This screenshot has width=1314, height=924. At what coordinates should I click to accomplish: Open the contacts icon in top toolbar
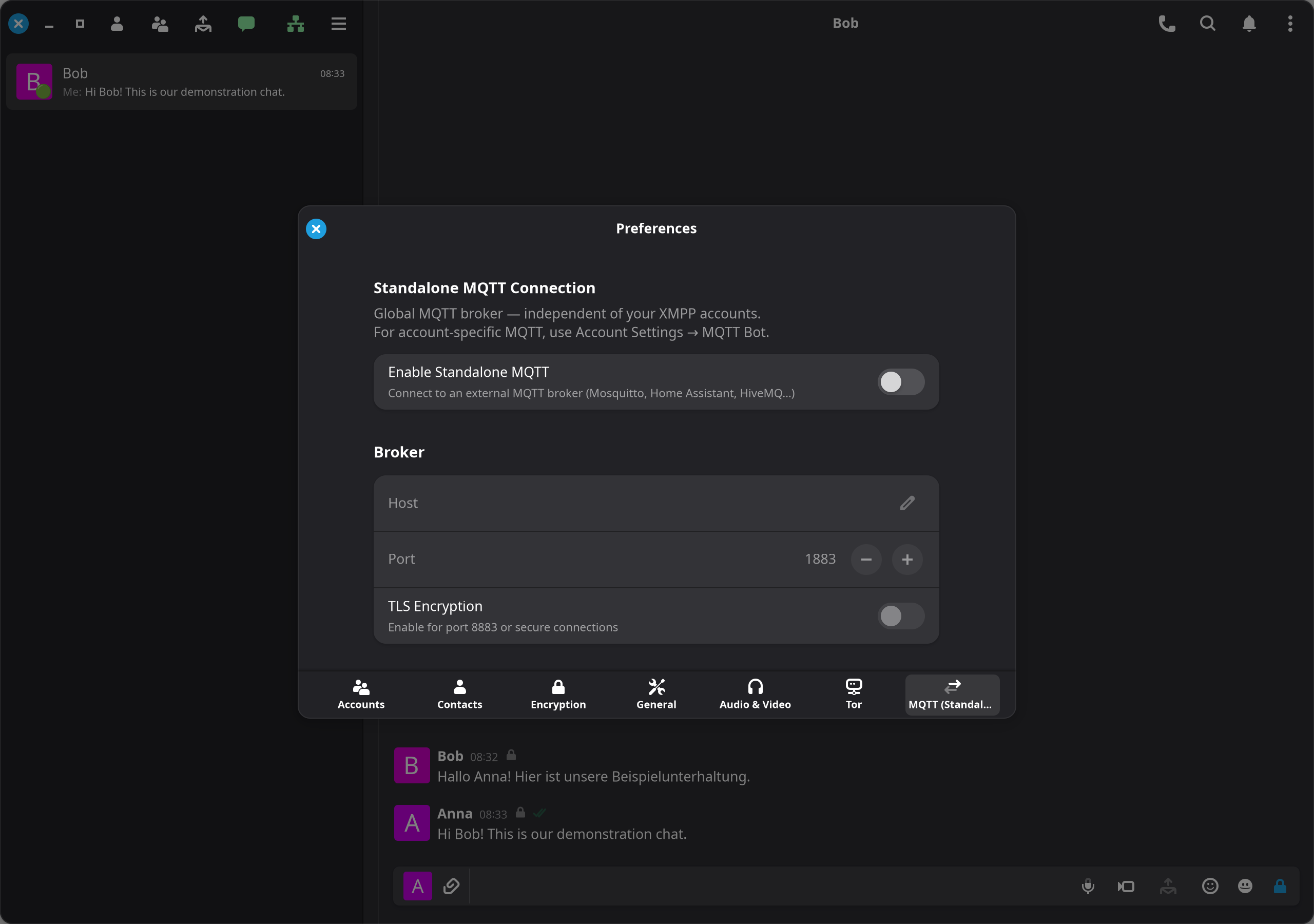point(117,24)
